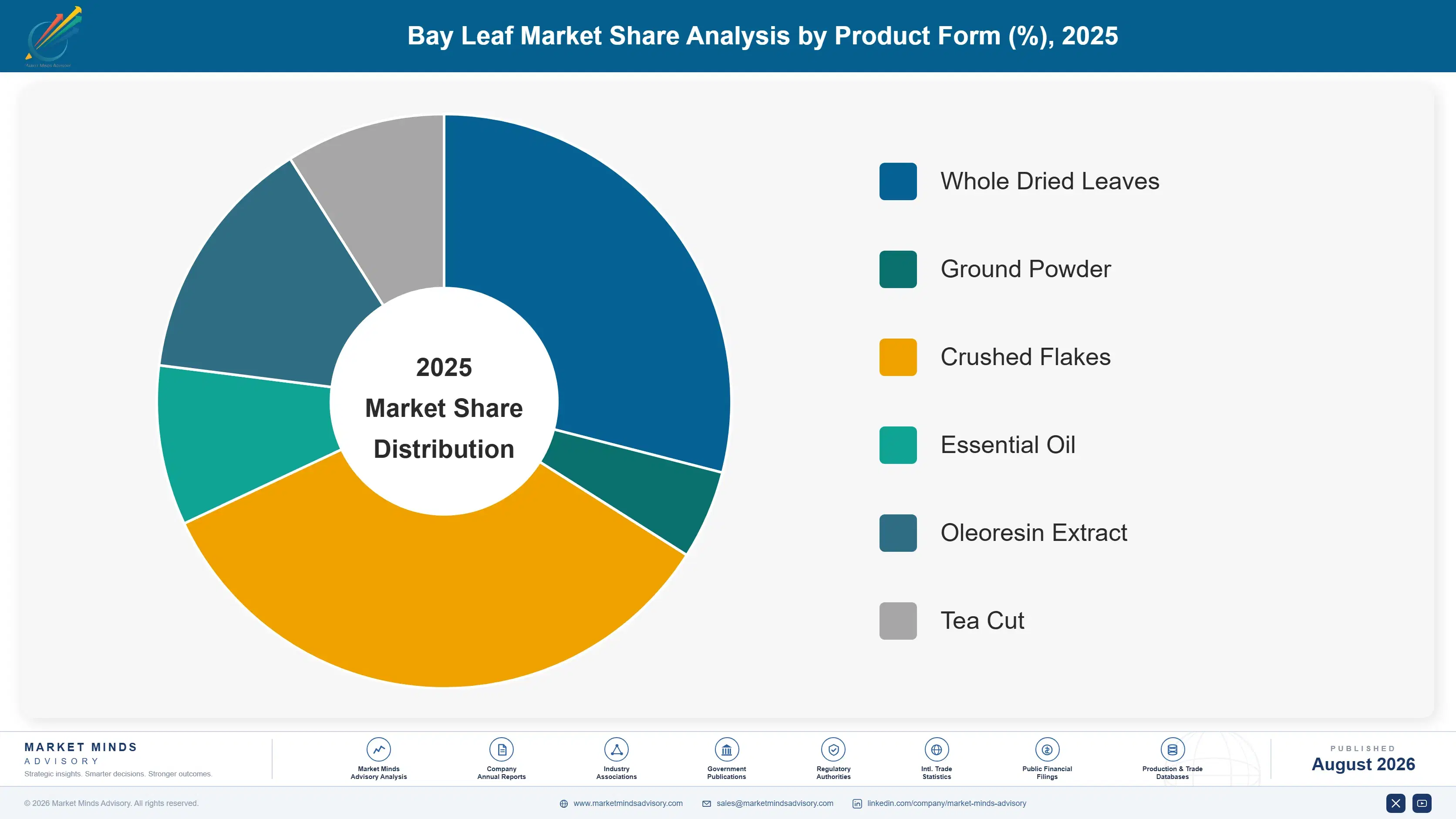This screenshot has height=819, width=1456.
Task: Click the Strategic insights tagline text
Action: tap(118, 774)
